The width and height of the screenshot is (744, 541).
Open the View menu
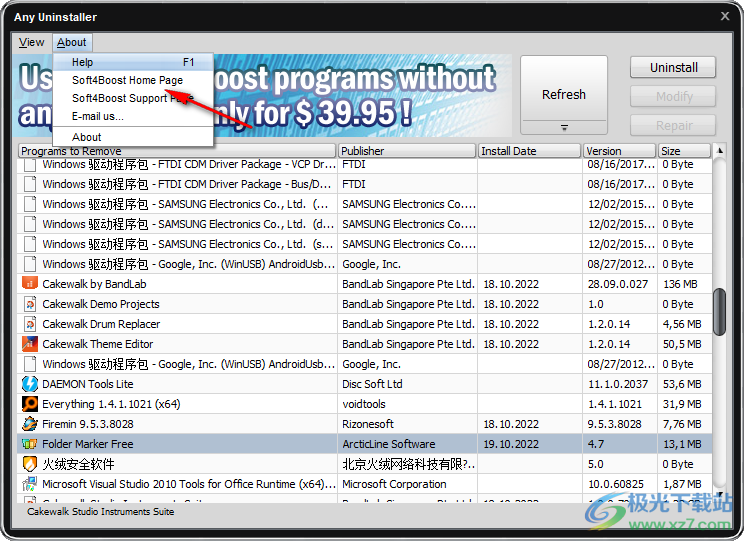31,42
